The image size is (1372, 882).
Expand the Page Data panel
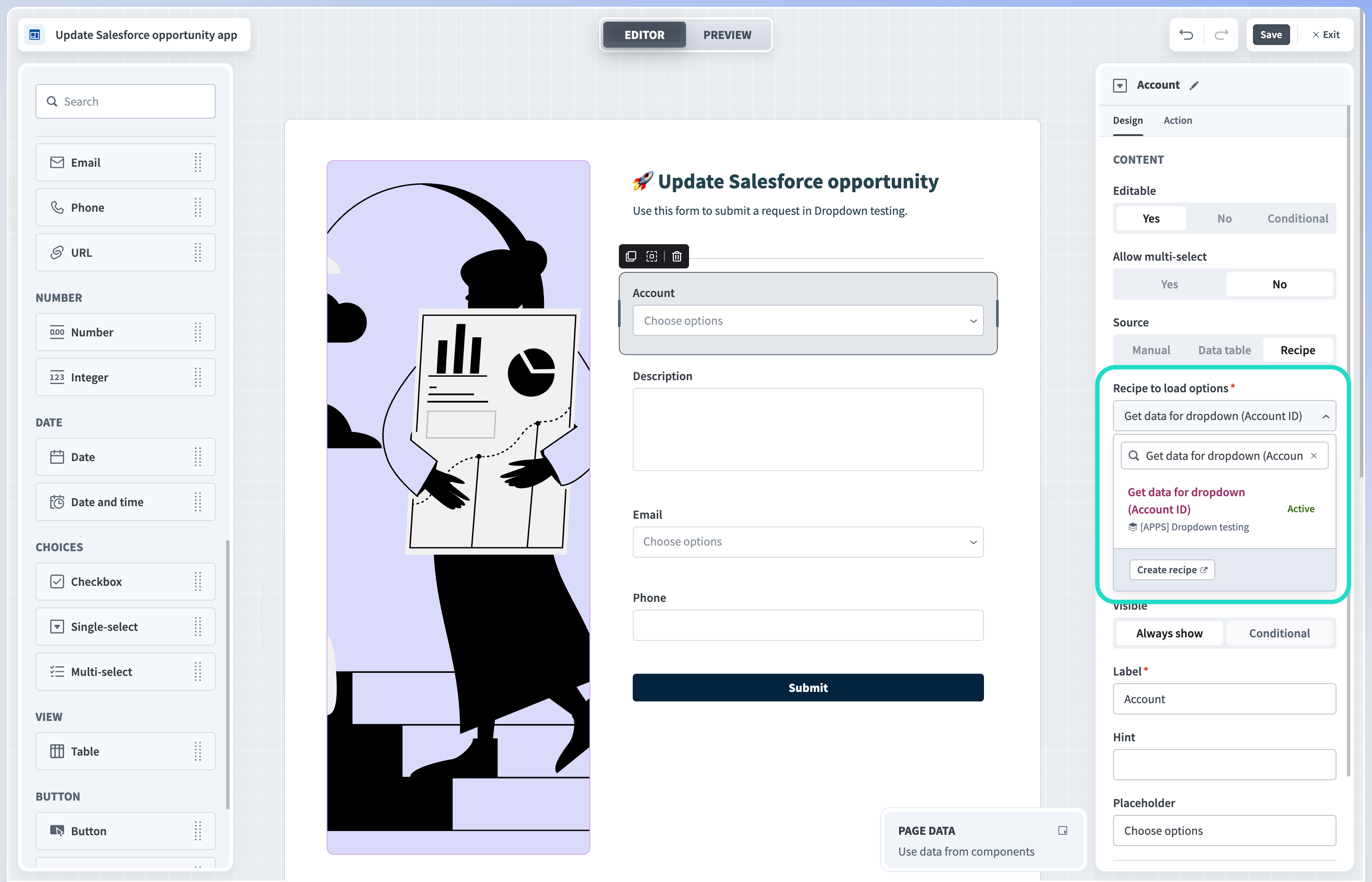pyautogui.click(x=1063, y=830)
